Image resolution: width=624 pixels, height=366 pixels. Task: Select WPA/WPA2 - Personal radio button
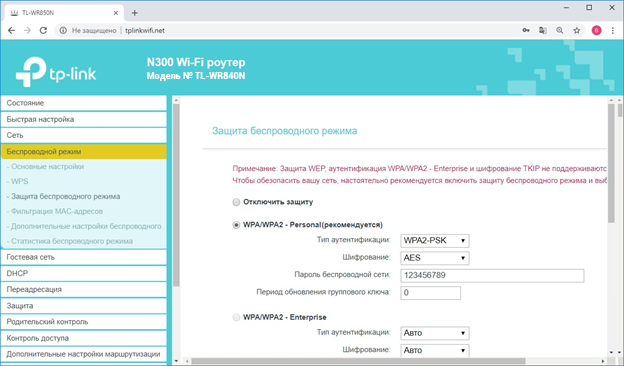pos(236,225)
